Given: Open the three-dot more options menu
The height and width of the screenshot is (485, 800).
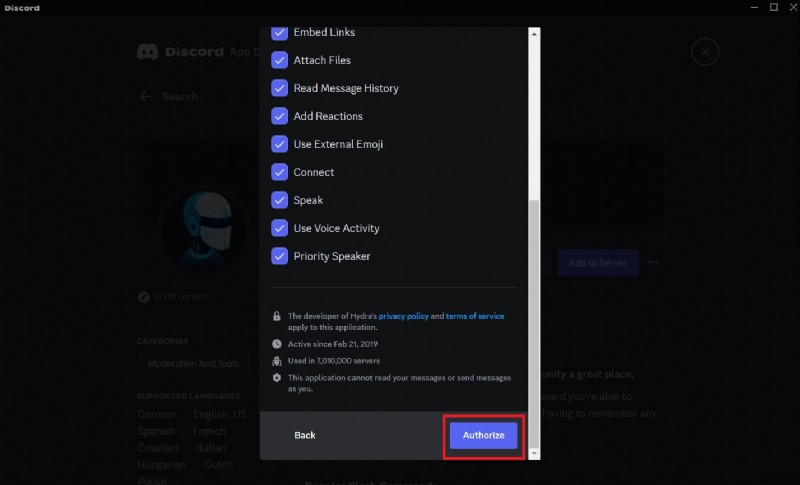Looking at the screenshot, I should [x=653, y=262].
